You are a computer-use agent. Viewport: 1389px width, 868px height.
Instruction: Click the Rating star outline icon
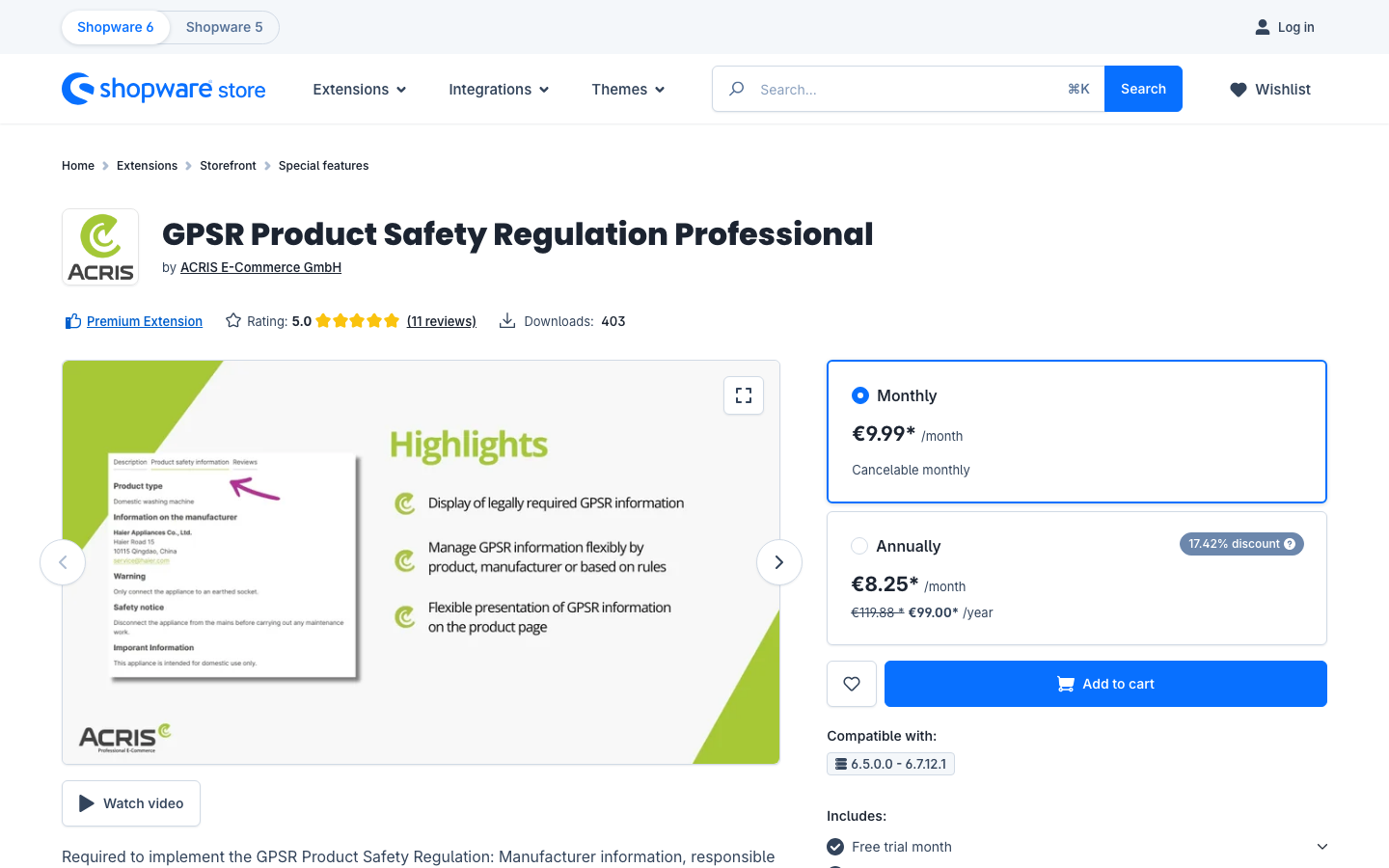pyautogui.click(x=233, y=320)
